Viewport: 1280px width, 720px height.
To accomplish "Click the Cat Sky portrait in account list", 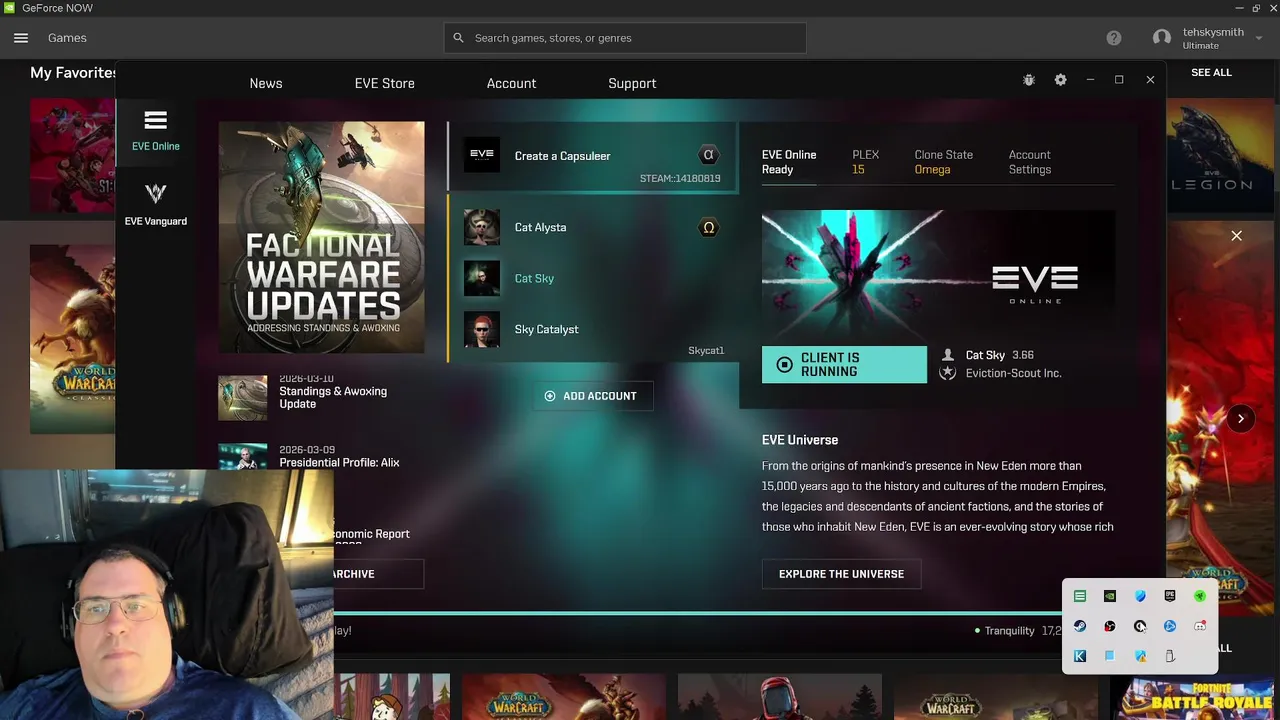I will pyautogui.click(x=481, y=278).
